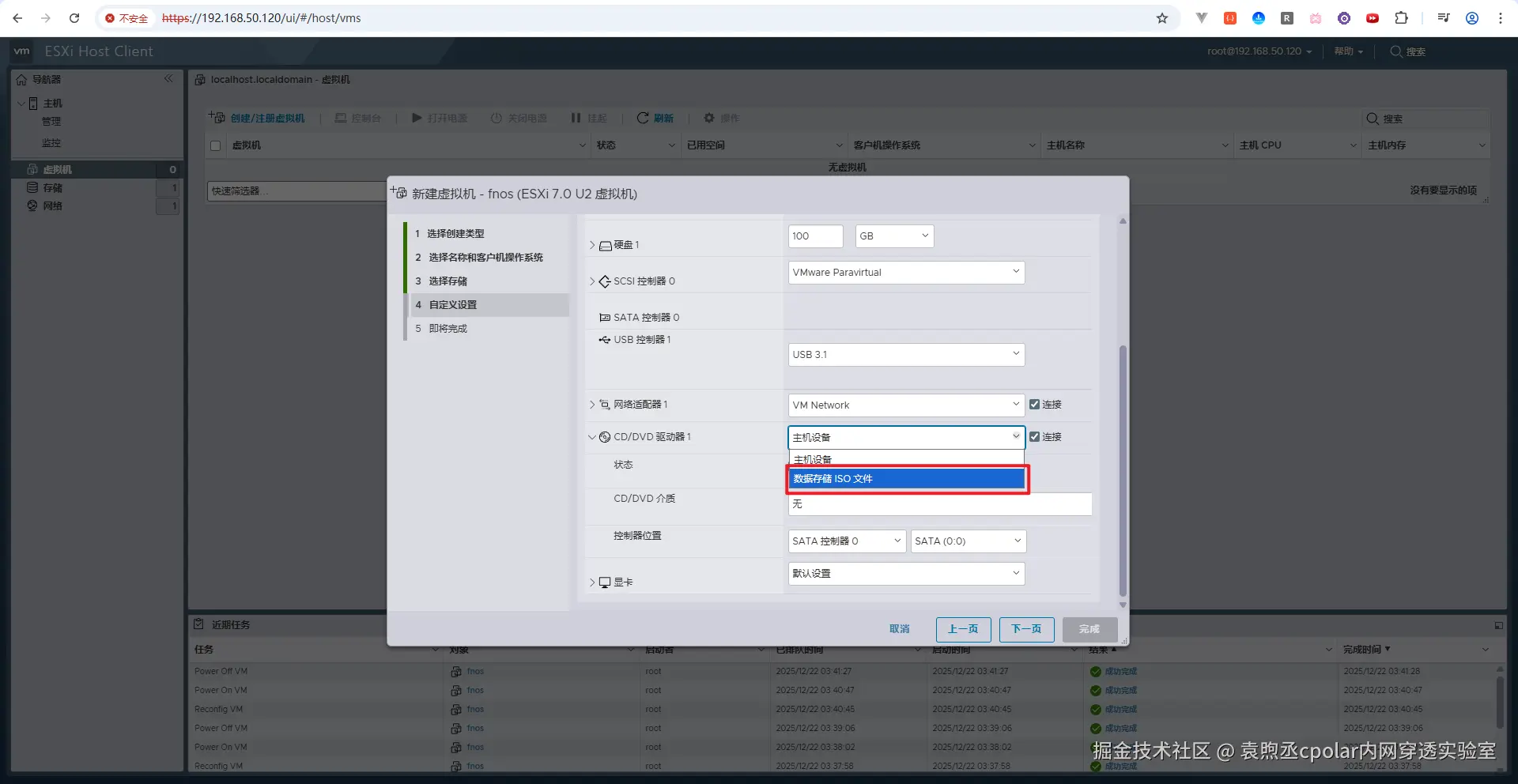Viewport: 1518px width, 784px height.
Task: Go to wizard step 3 select storage
Action: click(488, 281)
